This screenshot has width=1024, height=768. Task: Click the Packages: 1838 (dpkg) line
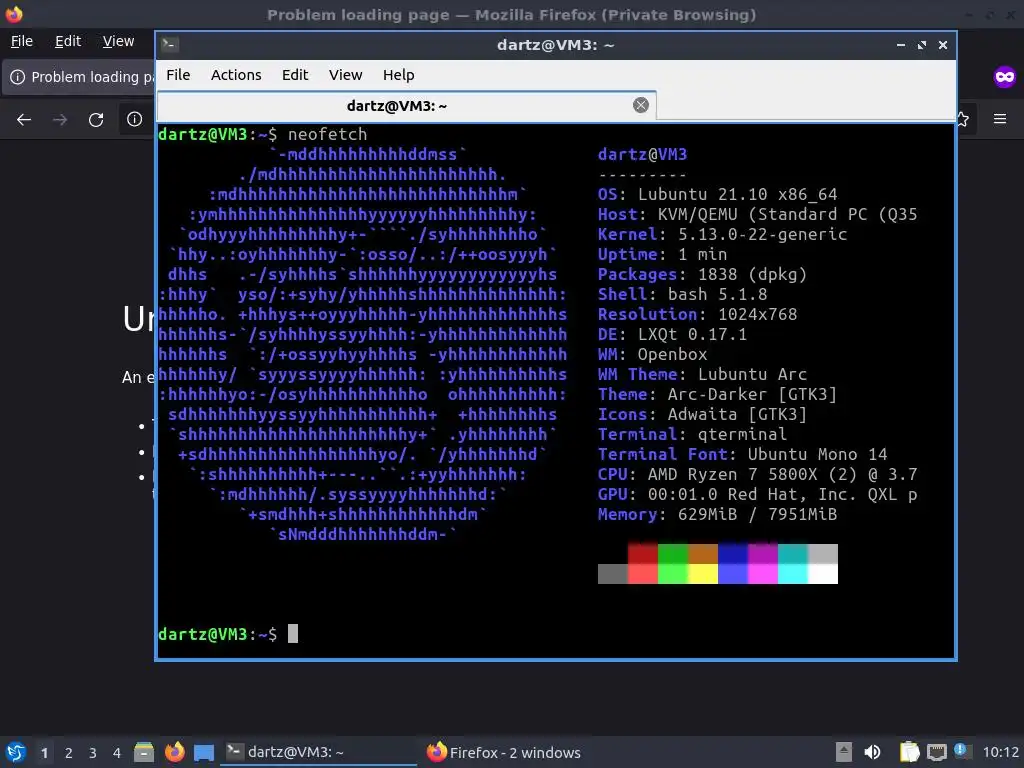click(x=702, y=274)
